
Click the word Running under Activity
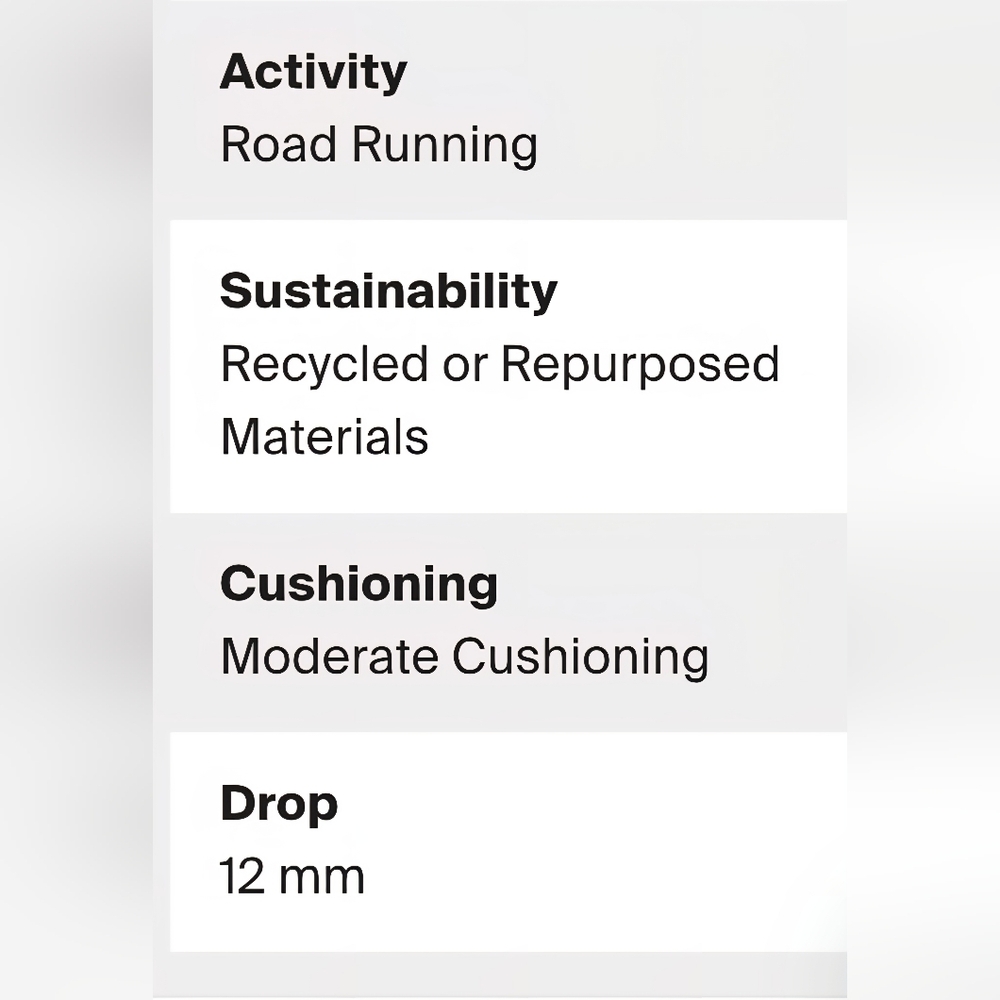[x=444, y=145]
